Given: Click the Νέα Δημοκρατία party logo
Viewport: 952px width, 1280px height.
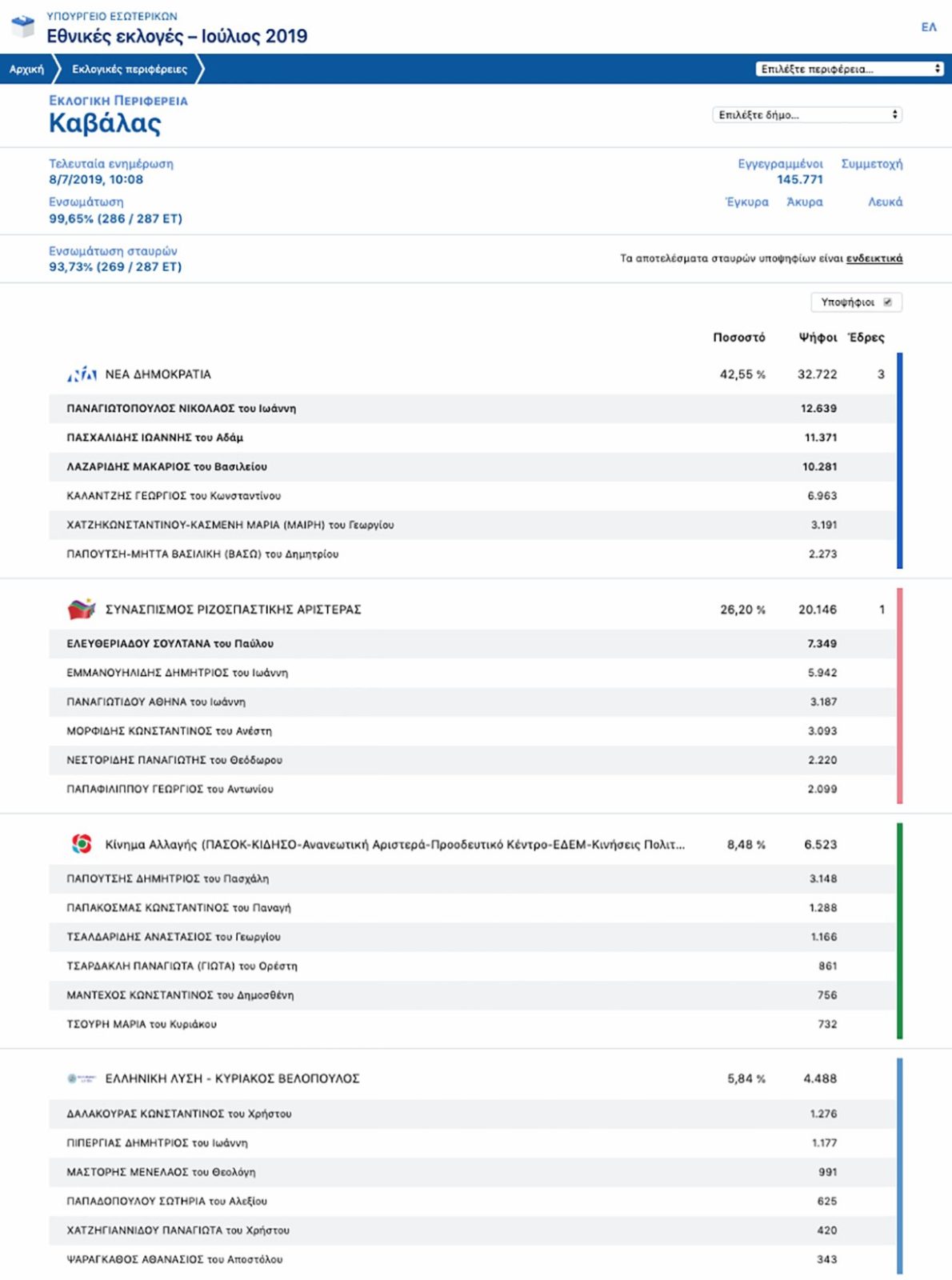Looking at the screenshot, I should (x=82, y=374).
